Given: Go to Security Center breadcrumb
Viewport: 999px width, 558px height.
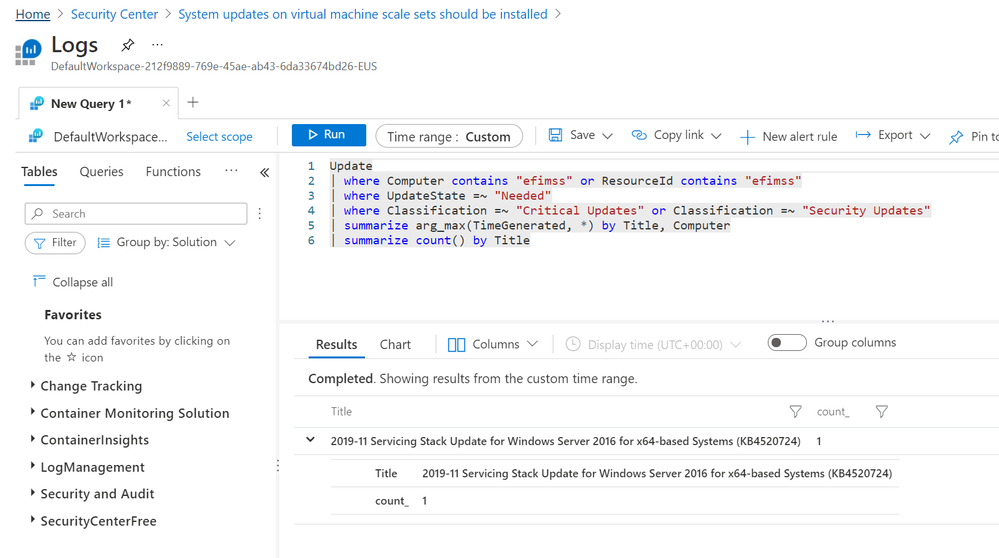Looking at the screenshot, I should tap(114, 14).
